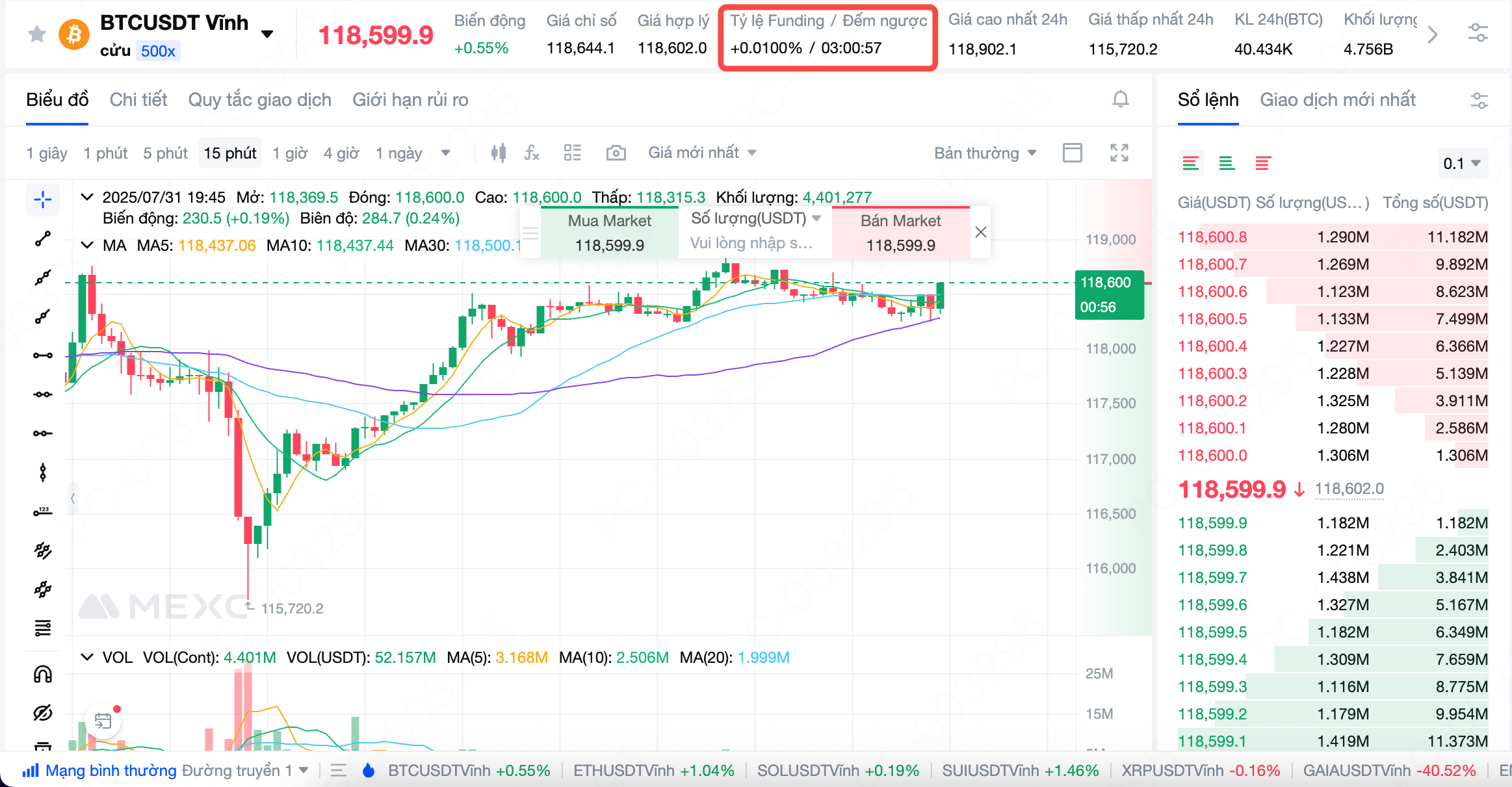Open the BTCUSDT pair selector dropdown arrow
The image size is (1512, 787).
267,34
